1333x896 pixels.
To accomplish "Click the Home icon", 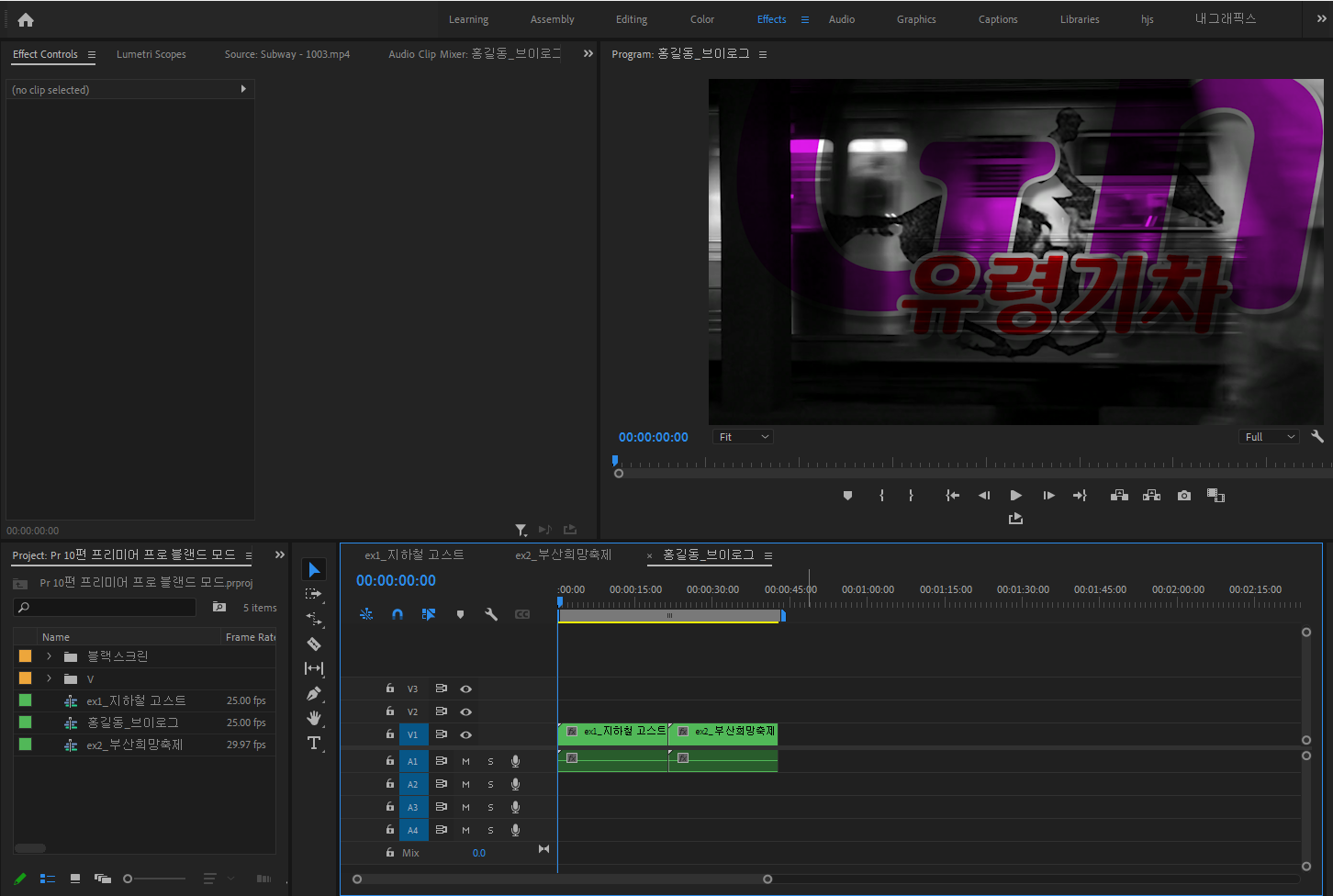I will [26, 19].
